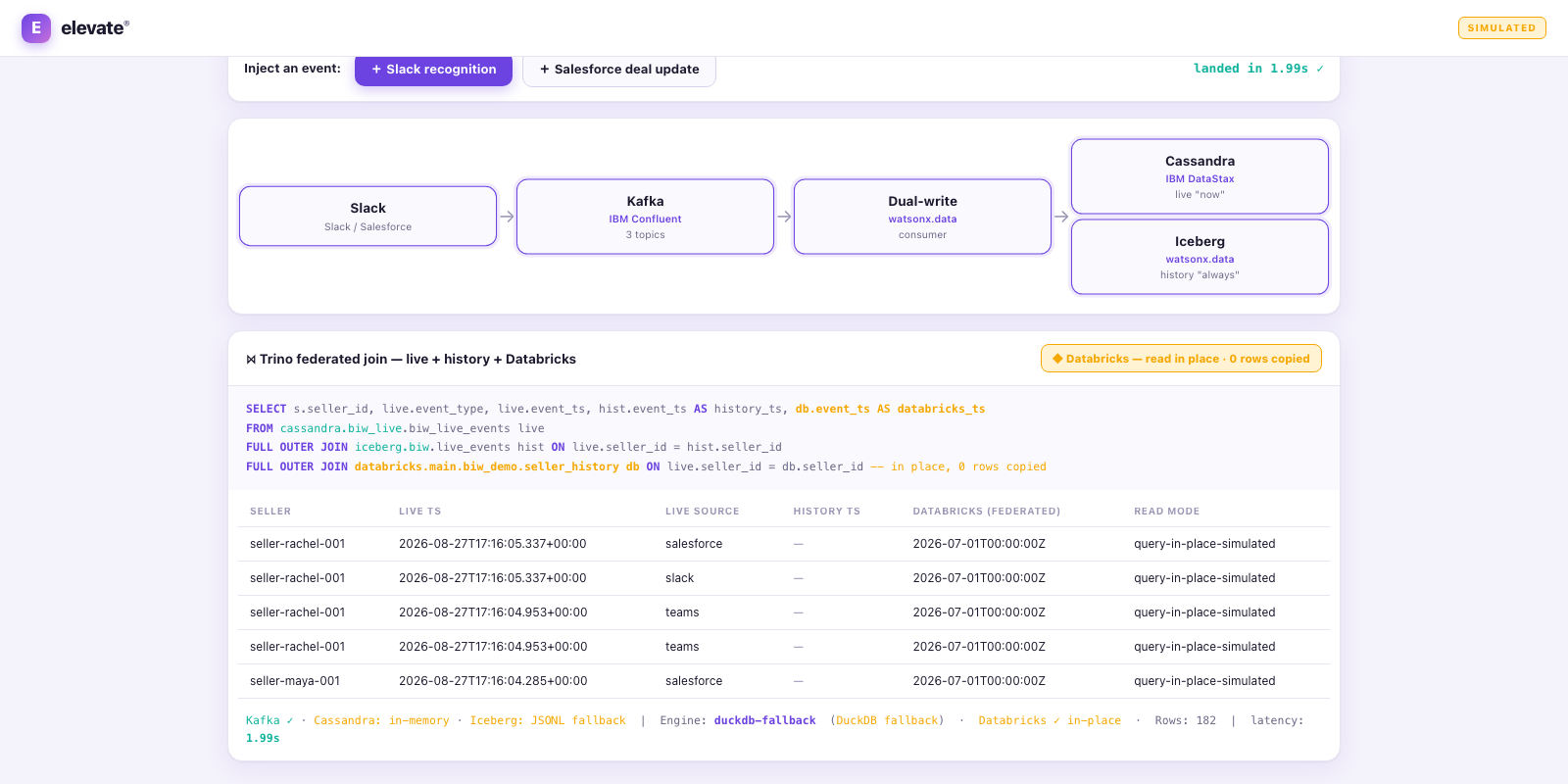Click the READ MODE column header
The image size is (1568, 784).
tap(1167, 512)
